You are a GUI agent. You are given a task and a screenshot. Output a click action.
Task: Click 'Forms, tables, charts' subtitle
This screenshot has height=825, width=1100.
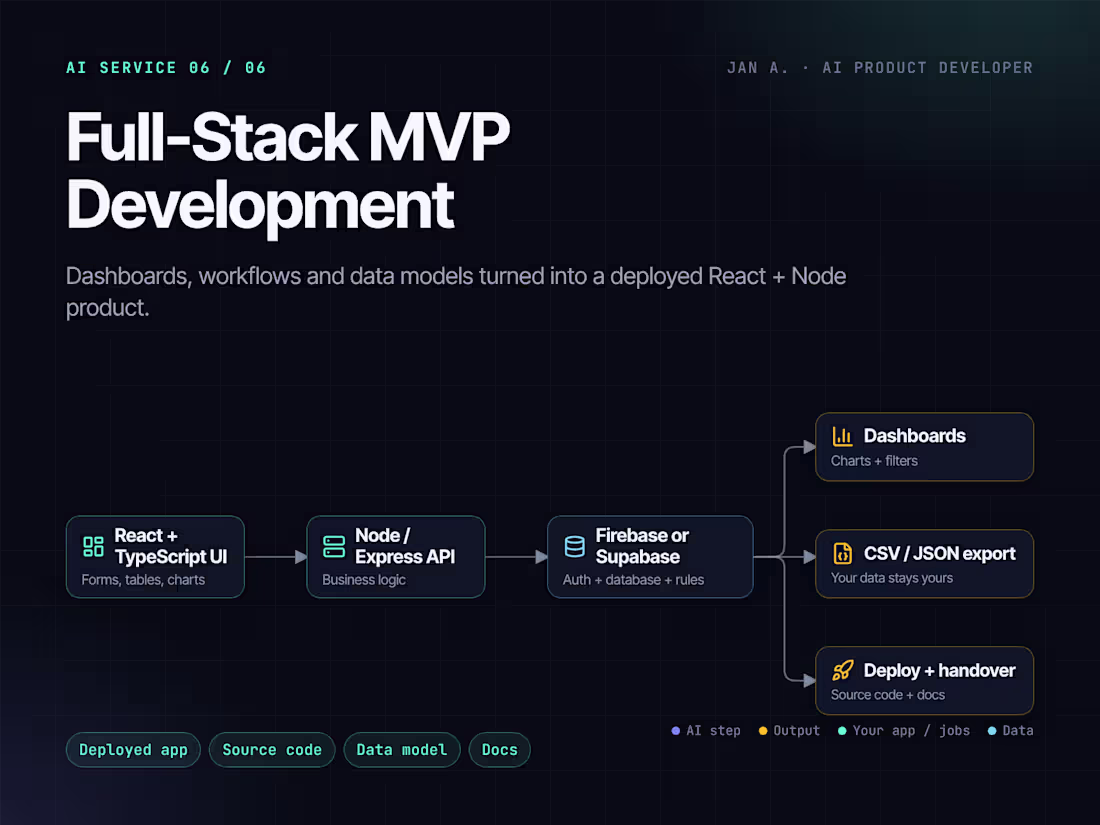(x=143, y=580)
